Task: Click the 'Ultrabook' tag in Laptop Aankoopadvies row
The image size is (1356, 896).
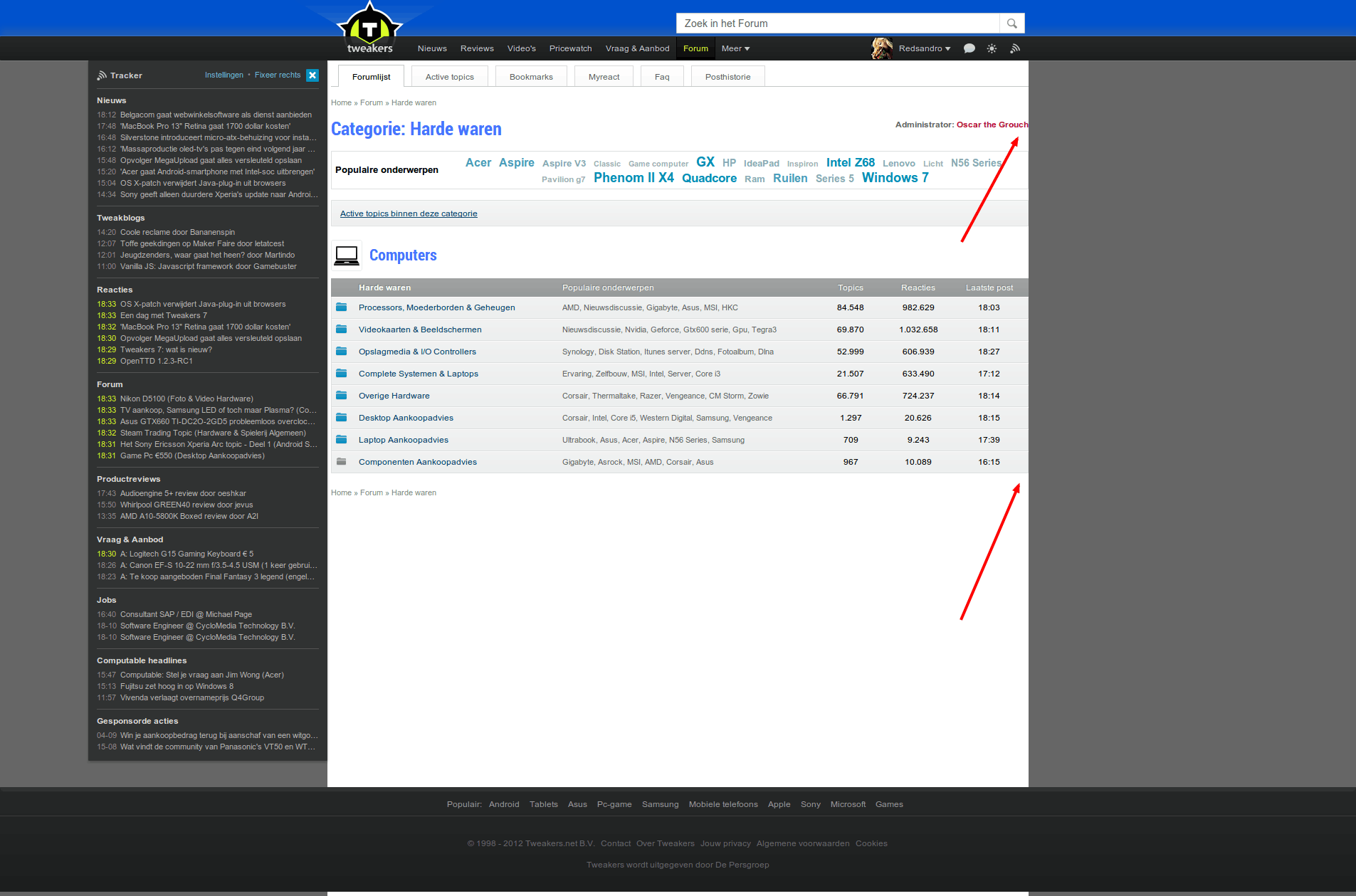Action: [579, 440]
